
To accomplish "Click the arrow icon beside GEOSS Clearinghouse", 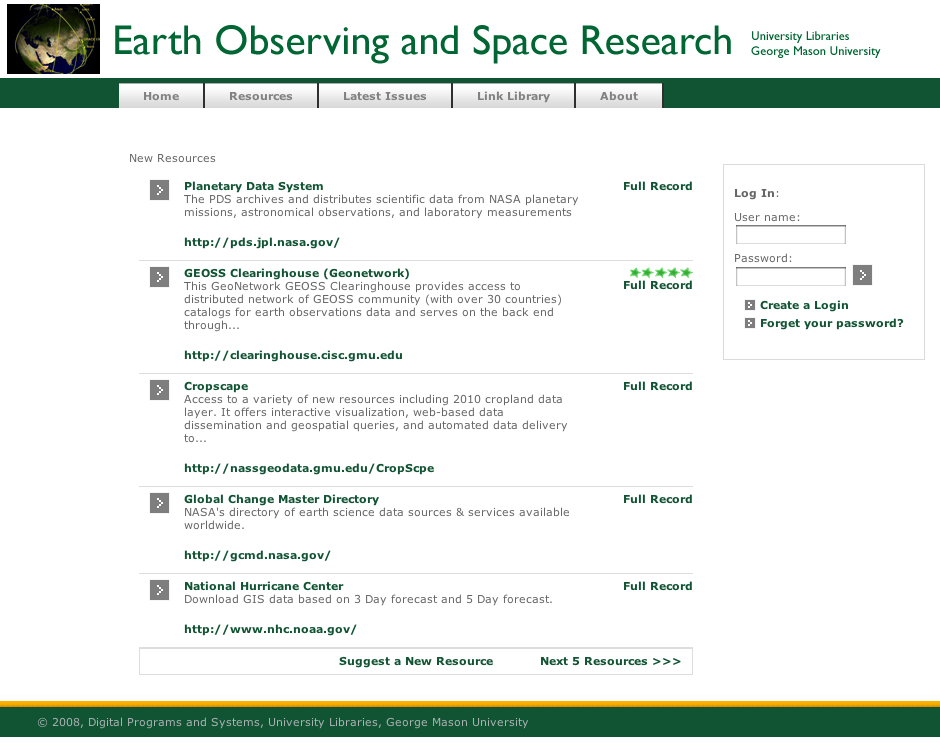I will [159, 277].
